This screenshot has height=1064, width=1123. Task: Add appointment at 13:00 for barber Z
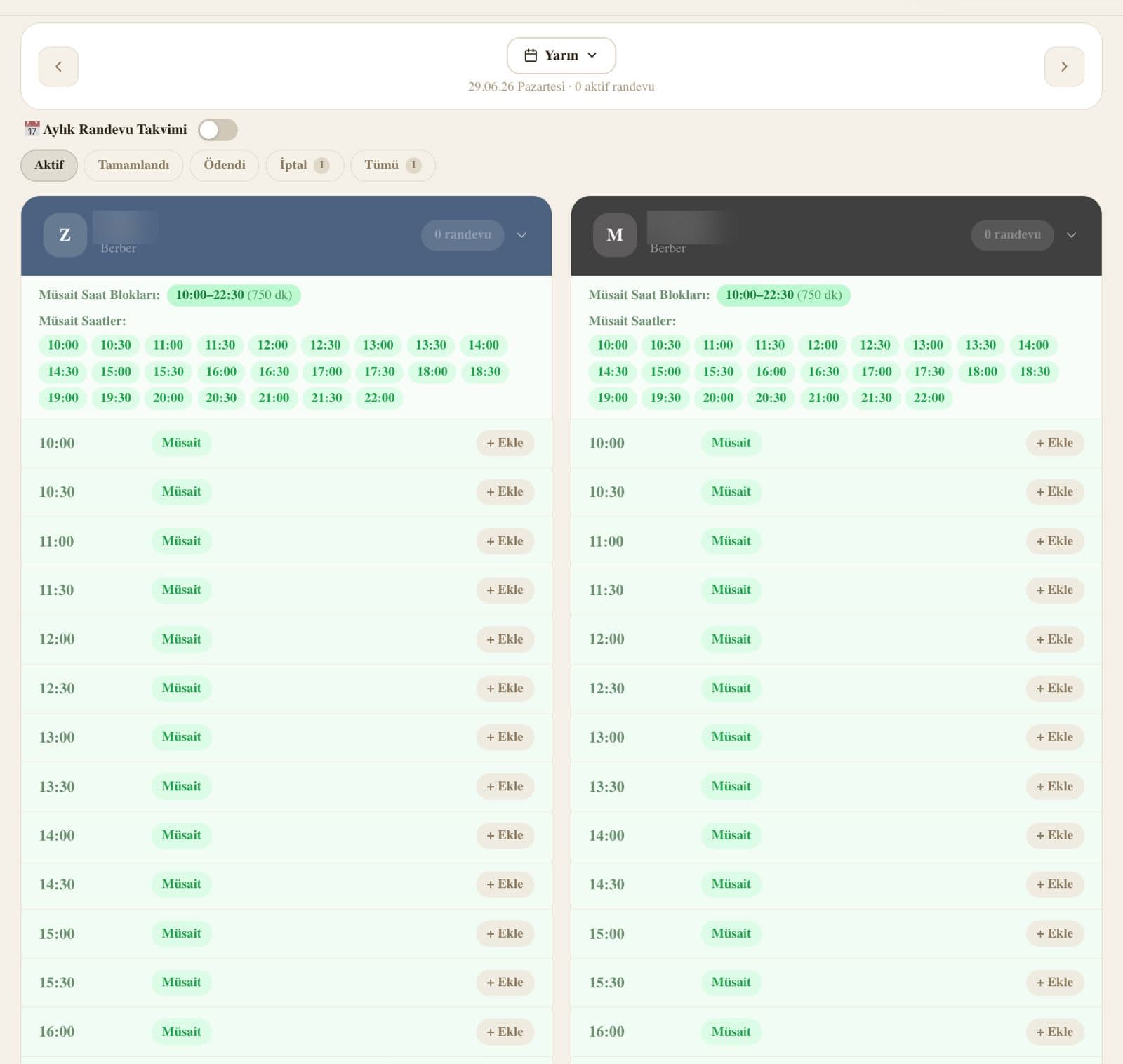tap(505, 737)
